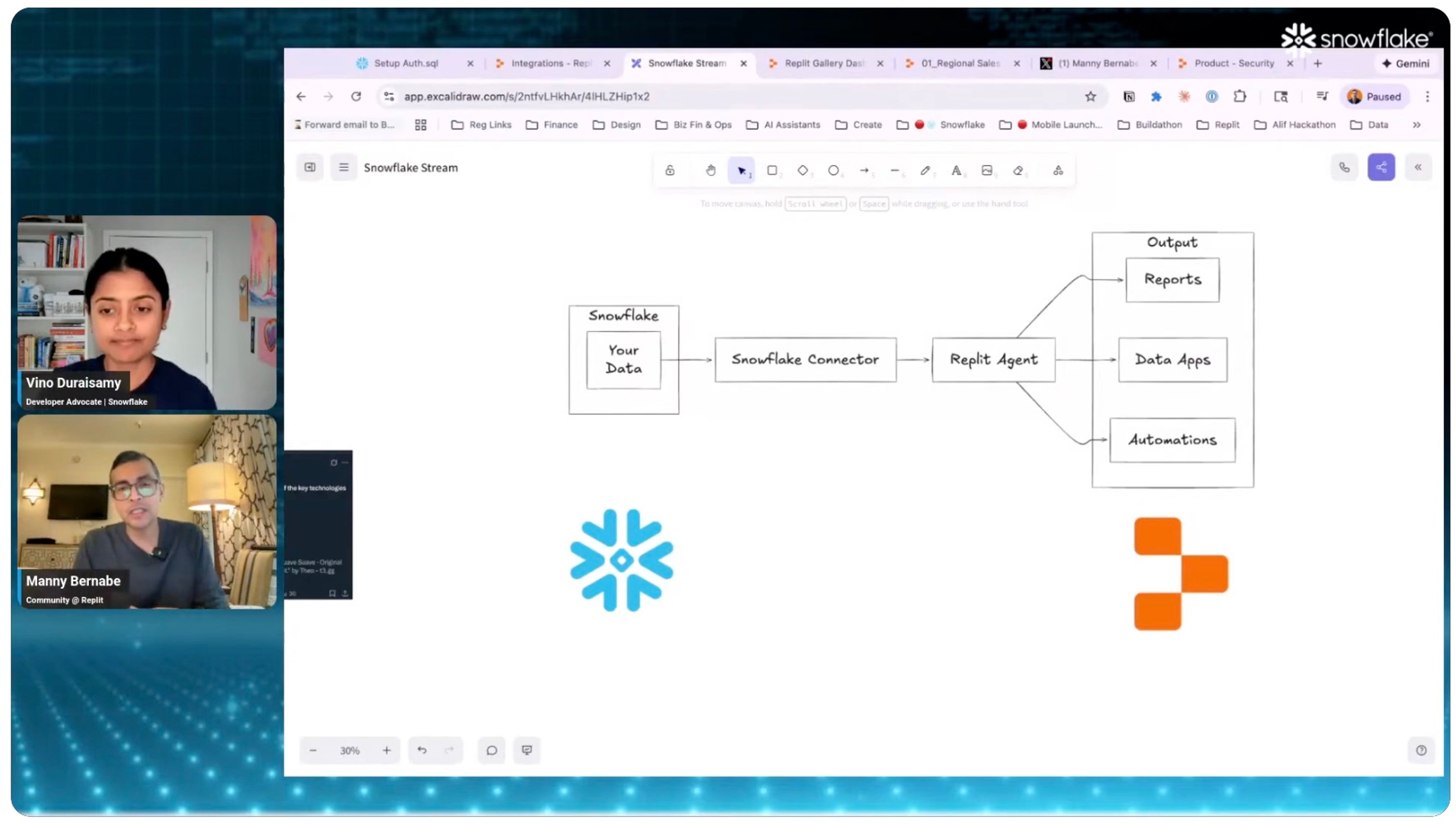The width and height of the screenshot is (1456, 824).
Task: Reset zoom via the 30% label
Action: (349, 751)
